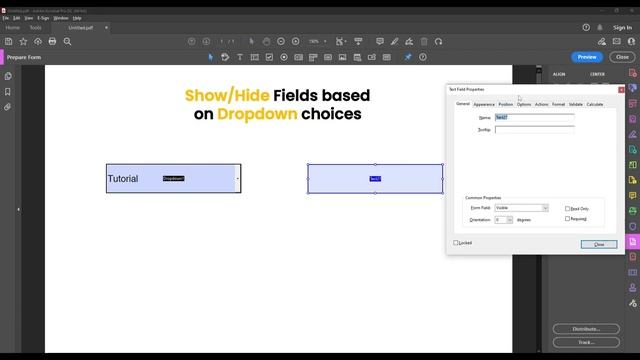
Task: Add a check box form tool
Action: tap(269, 57)
